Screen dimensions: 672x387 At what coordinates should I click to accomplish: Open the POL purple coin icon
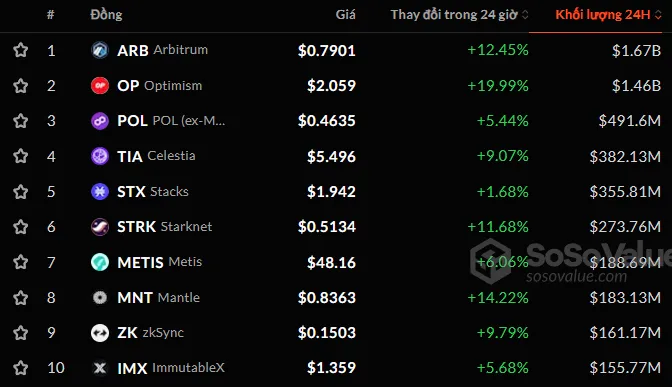point(100,121)
